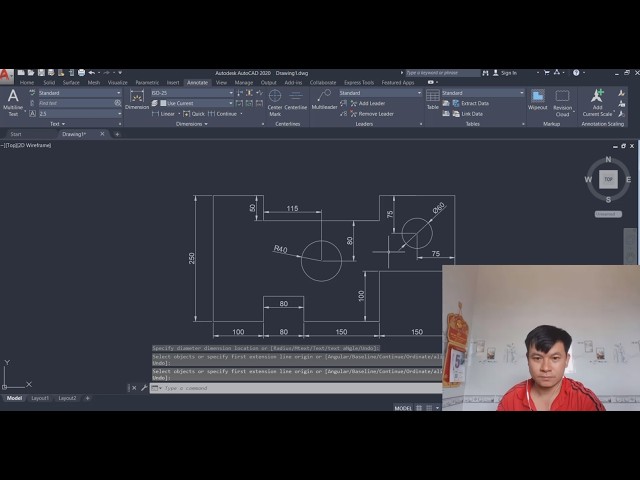The image size is (640, 480).
Task: Click the Save icon in quick access toolbar
Action: [x=41, y=73]
